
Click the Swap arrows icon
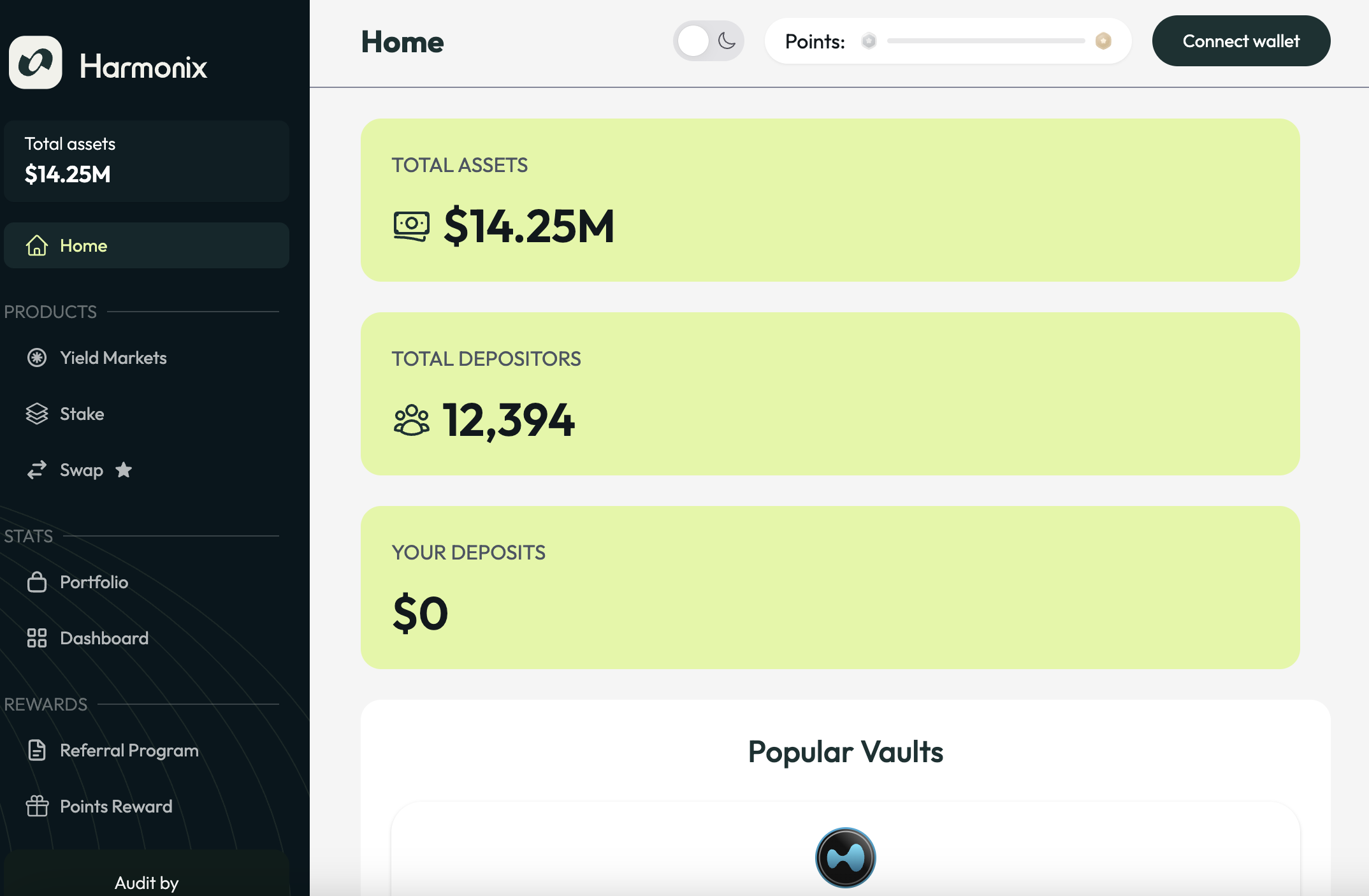37,470
